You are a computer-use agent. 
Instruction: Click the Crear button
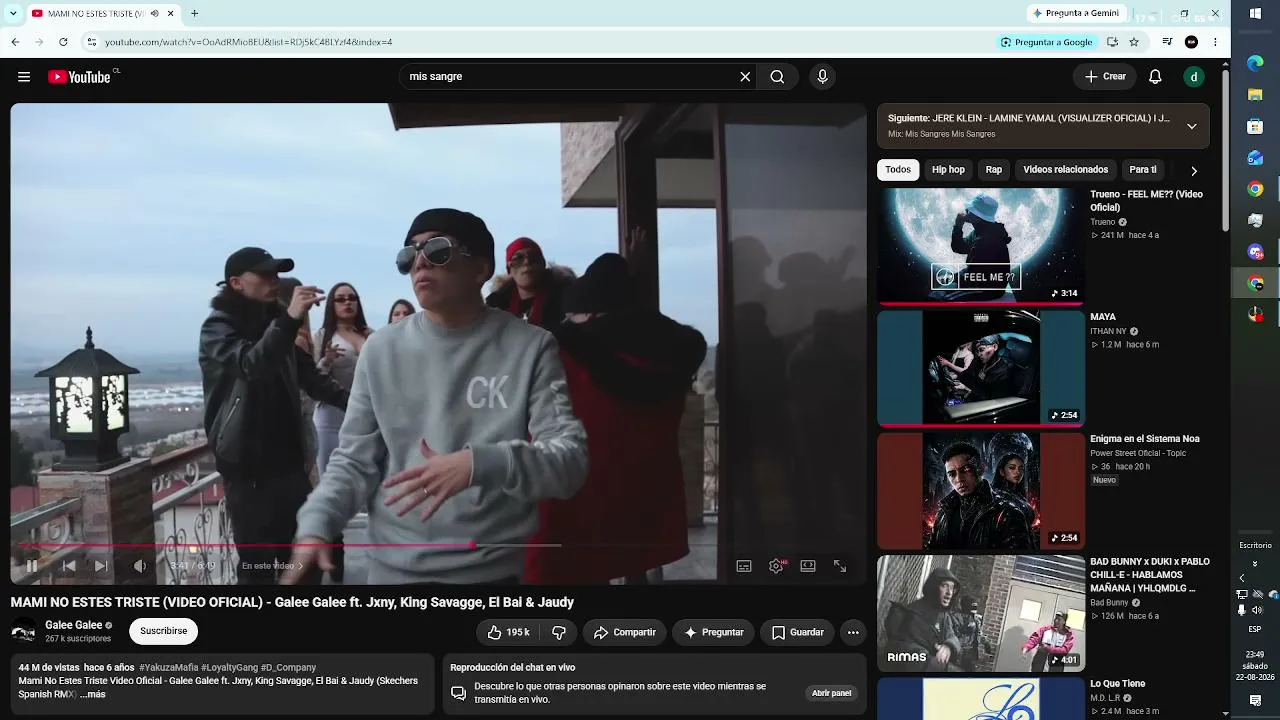pyautogui.click(x=1105, y=77)
